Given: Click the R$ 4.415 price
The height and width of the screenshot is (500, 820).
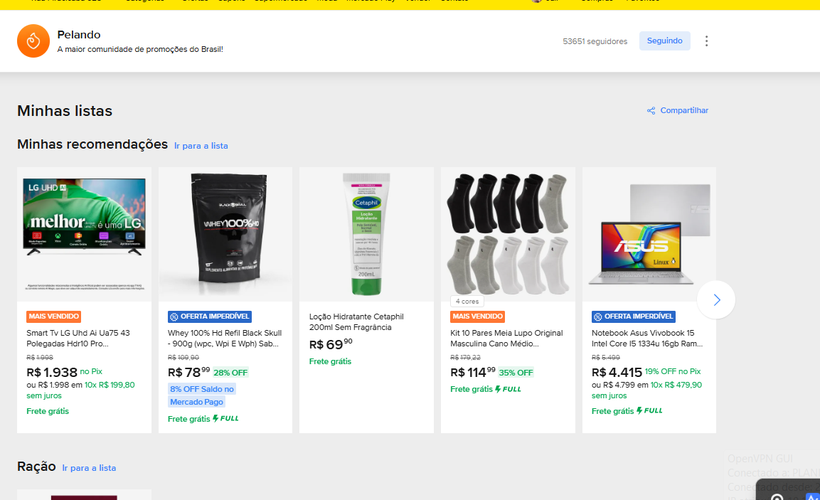Looking at the screenshot, I should tap(617, 372).
